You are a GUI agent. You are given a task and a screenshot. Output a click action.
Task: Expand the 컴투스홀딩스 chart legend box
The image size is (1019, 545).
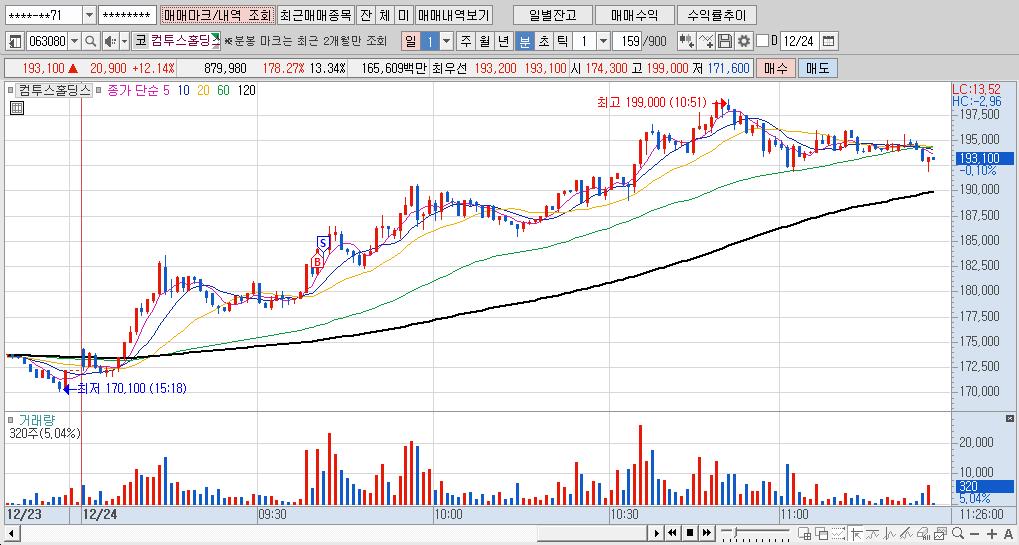(x=55, y=90)
